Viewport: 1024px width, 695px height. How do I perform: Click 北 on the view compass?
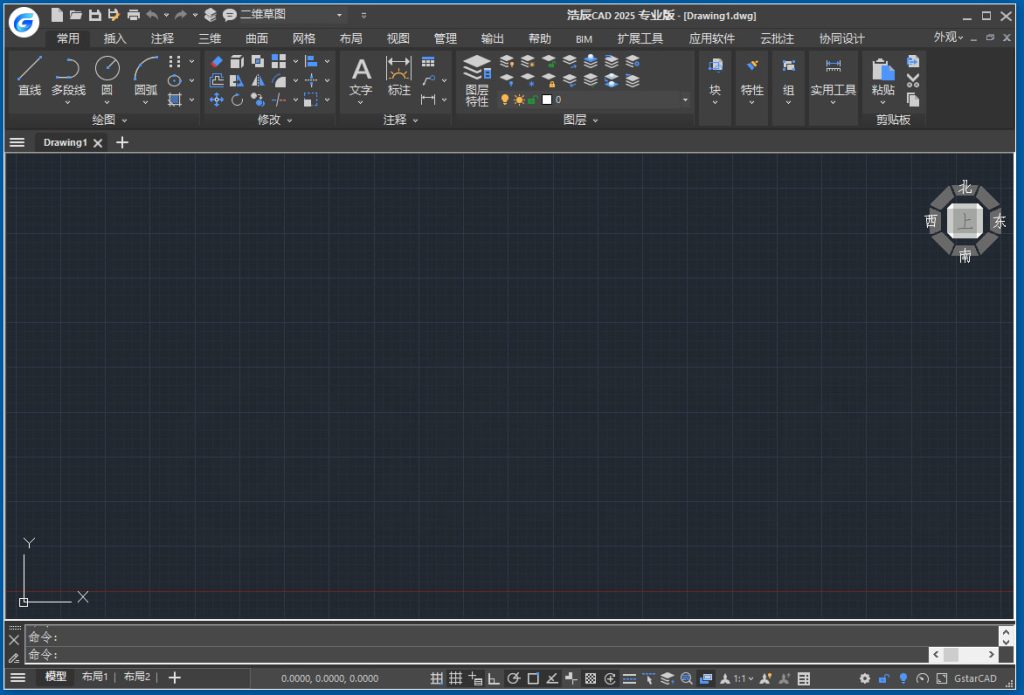(965, 188)
